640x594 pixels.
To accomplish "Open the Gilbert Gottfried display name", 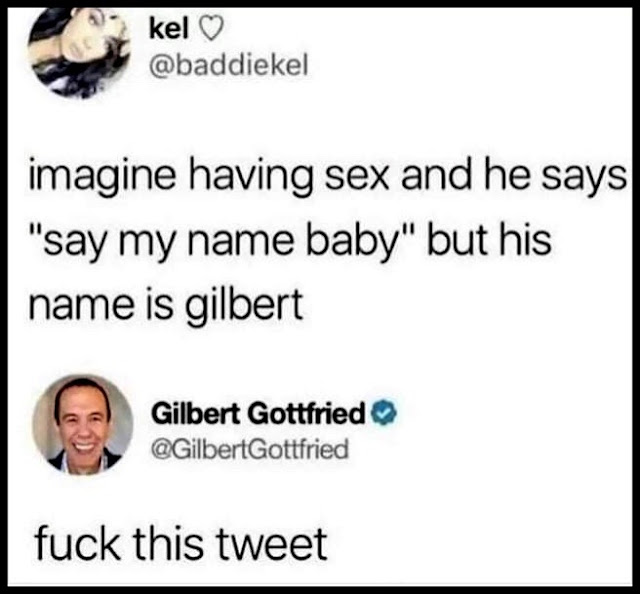I will point(258,413).
